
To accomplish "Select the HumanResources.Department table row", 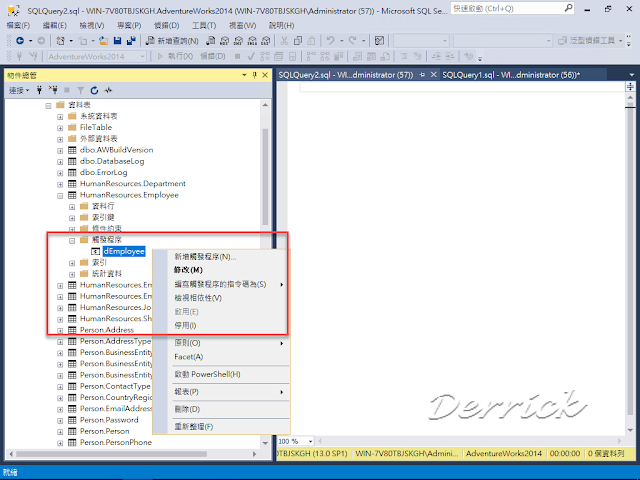I will [133, 184].
